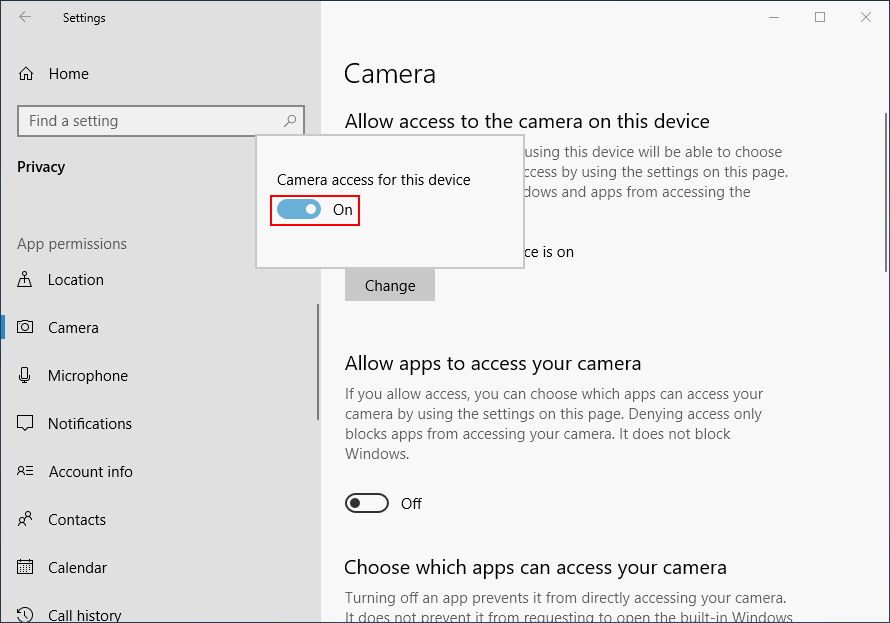Click 'Allow apps to access your camera' heading
Screen dimensions: 890x623
coord(493,364)
